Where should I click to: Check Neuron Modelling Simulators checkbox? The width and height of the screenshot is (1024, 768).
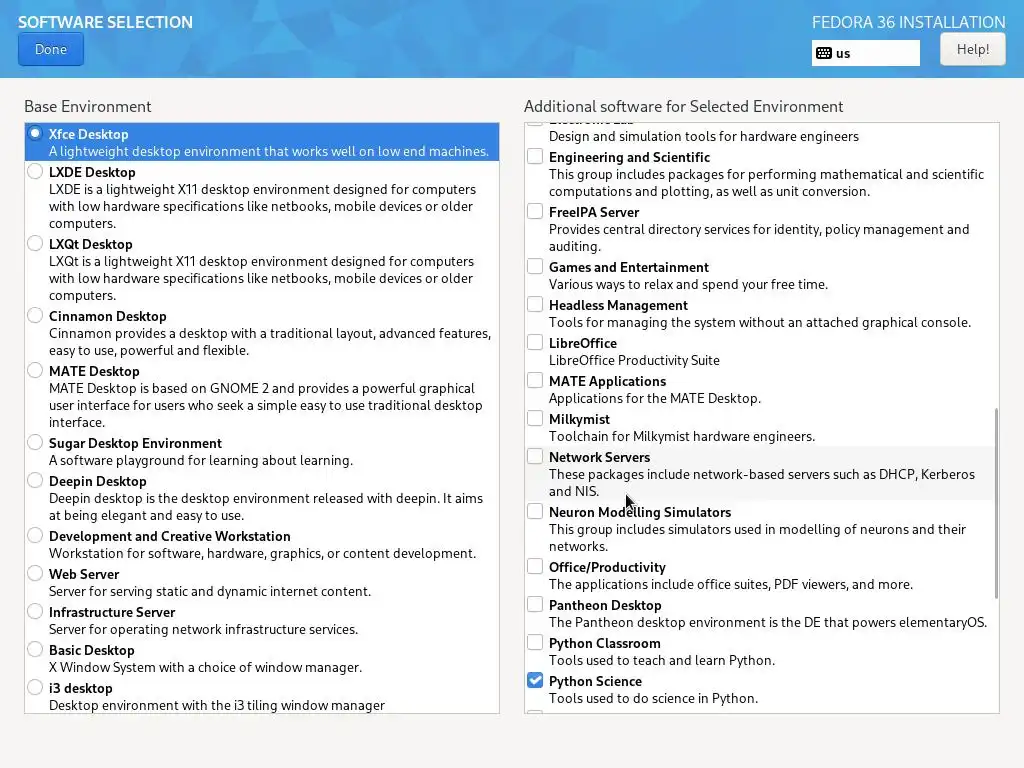pyautogui.click(x=535, y=511)
